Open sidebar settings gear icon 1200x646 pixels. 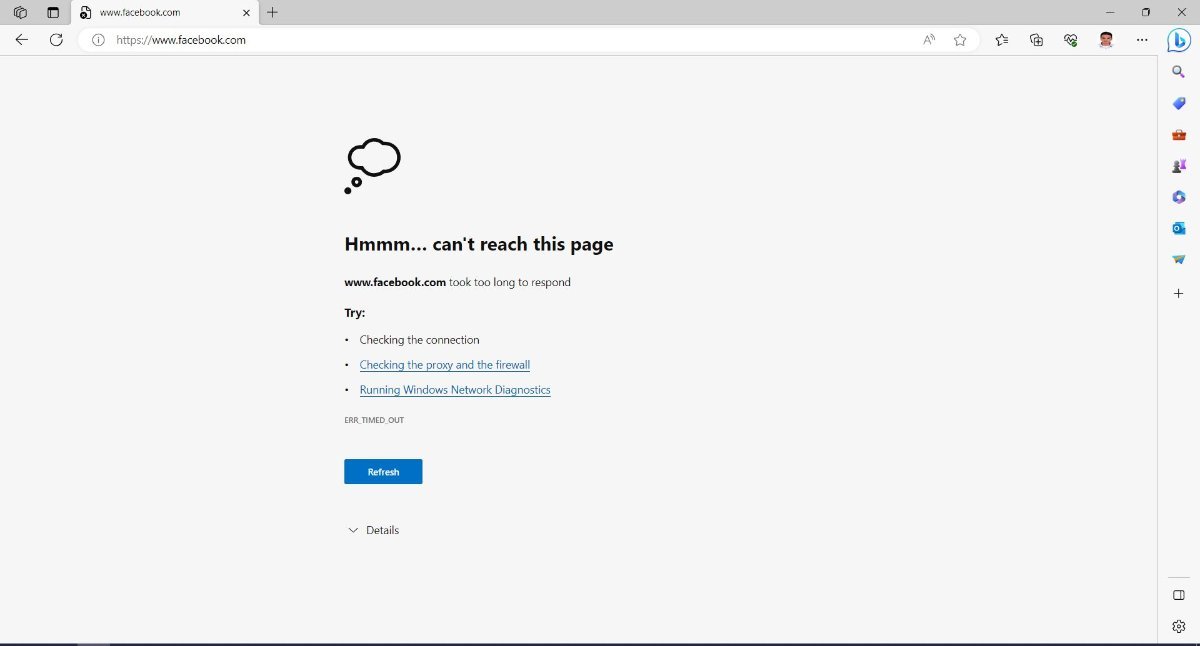click(1178, 626)
